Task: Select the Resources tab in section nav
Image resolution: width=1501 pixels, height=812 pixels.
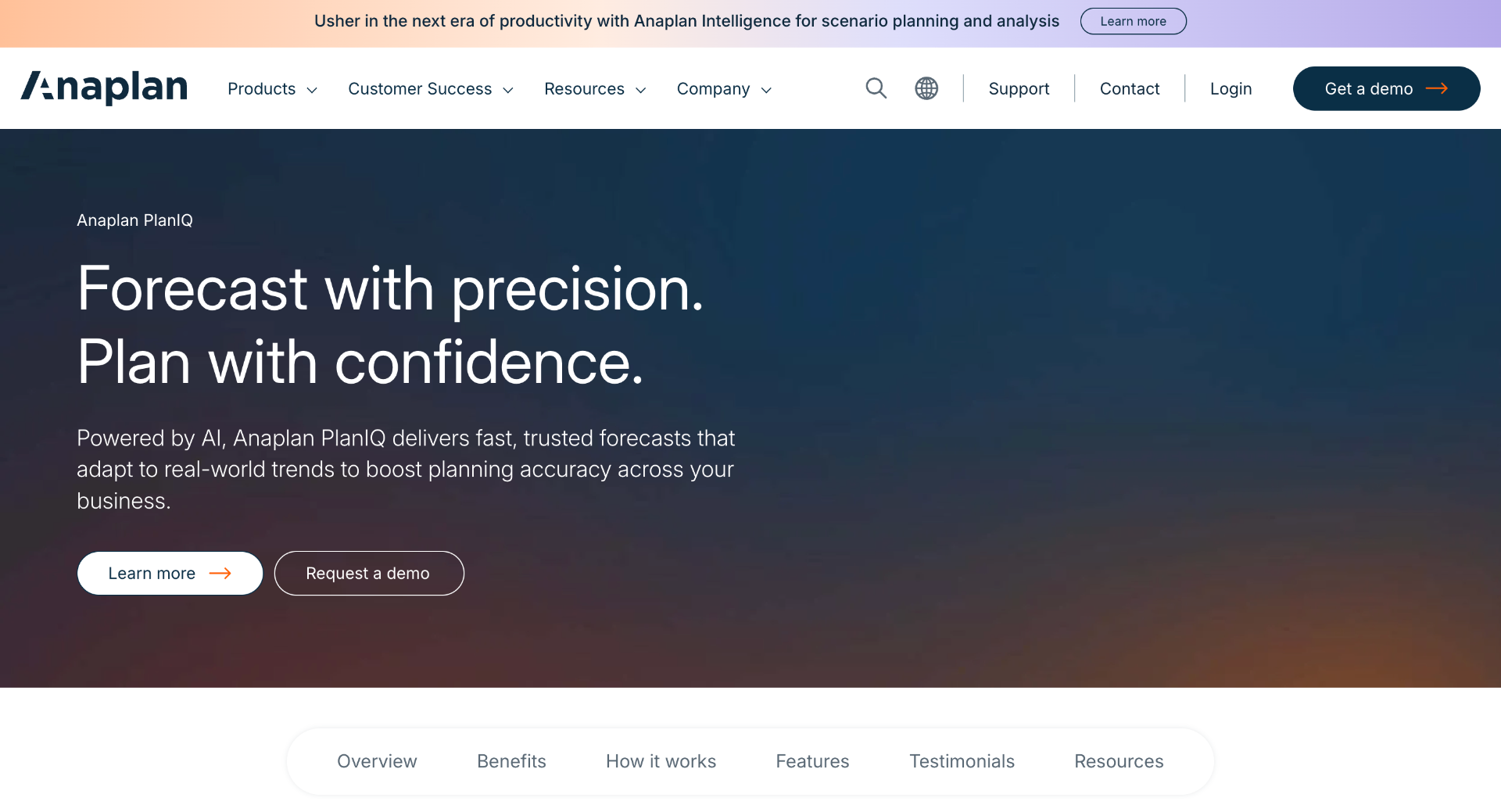Action: tap(1119, 761)
